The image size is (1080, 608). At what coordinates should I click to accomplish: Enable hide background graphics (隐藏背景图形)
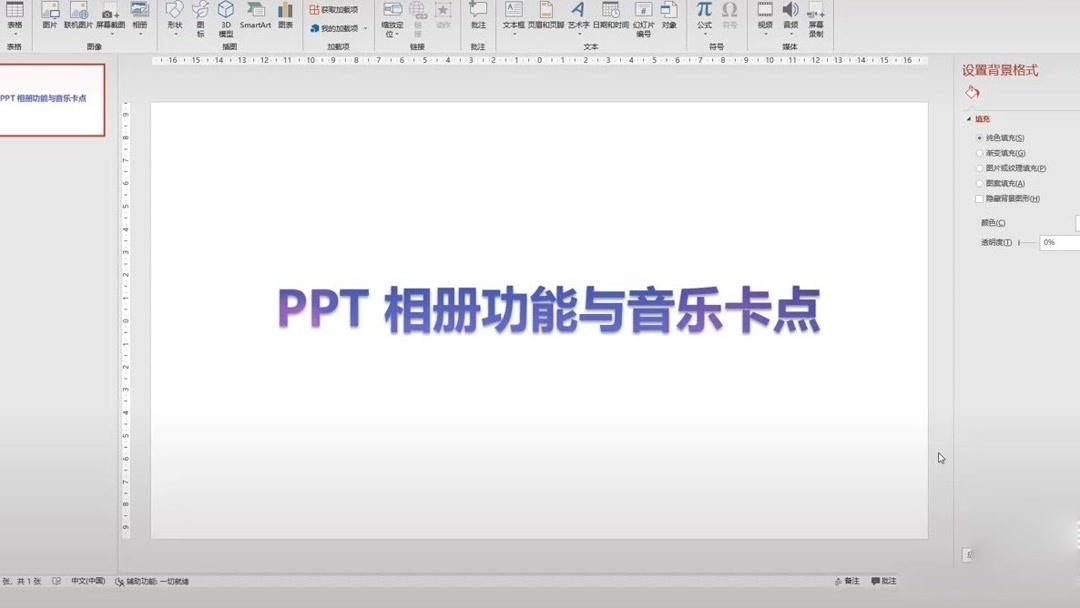(x=980, y=198)
